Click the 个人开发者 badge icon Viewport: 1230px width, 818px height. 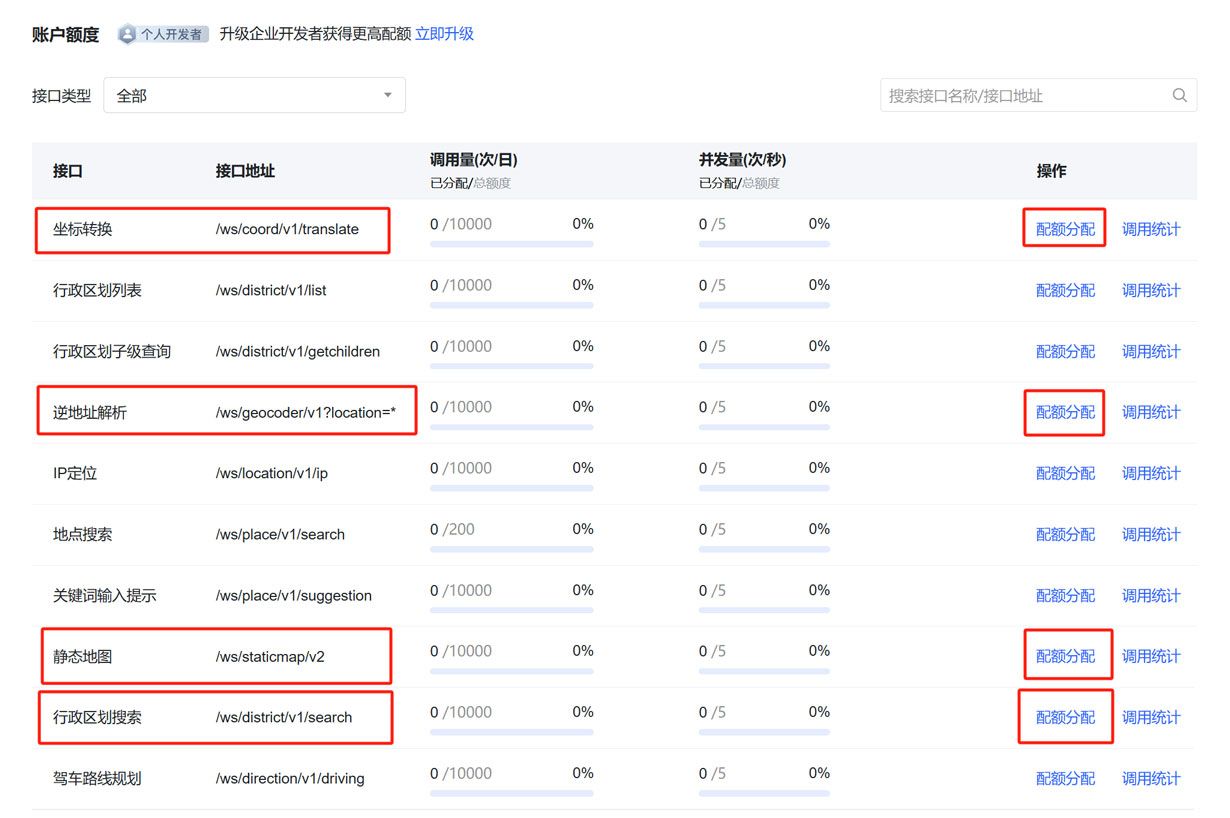(x=127, y=34)
